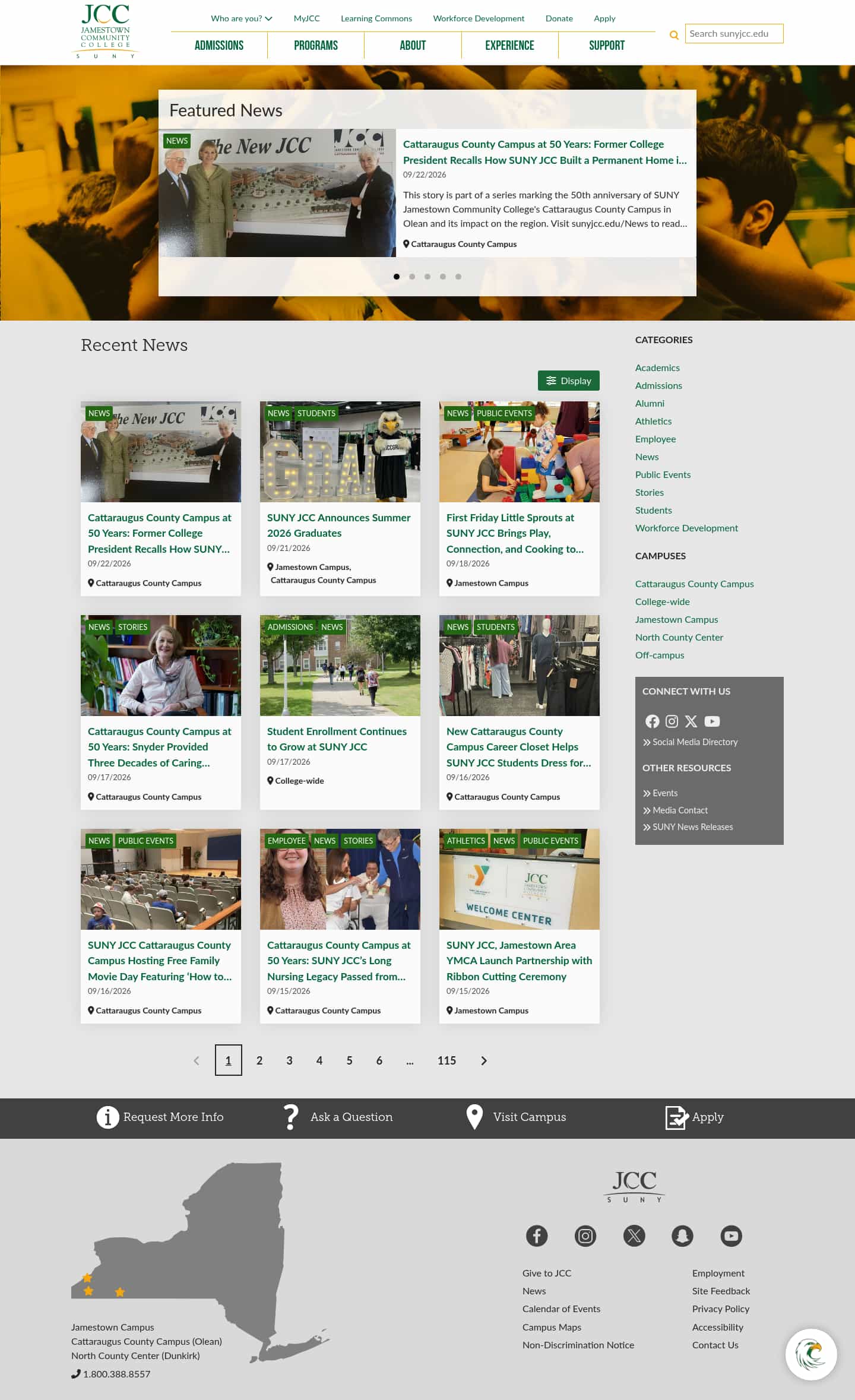Click the footer JCC SUNY logo
The width and height of the screenshot is (855, 1400).
634,1186
